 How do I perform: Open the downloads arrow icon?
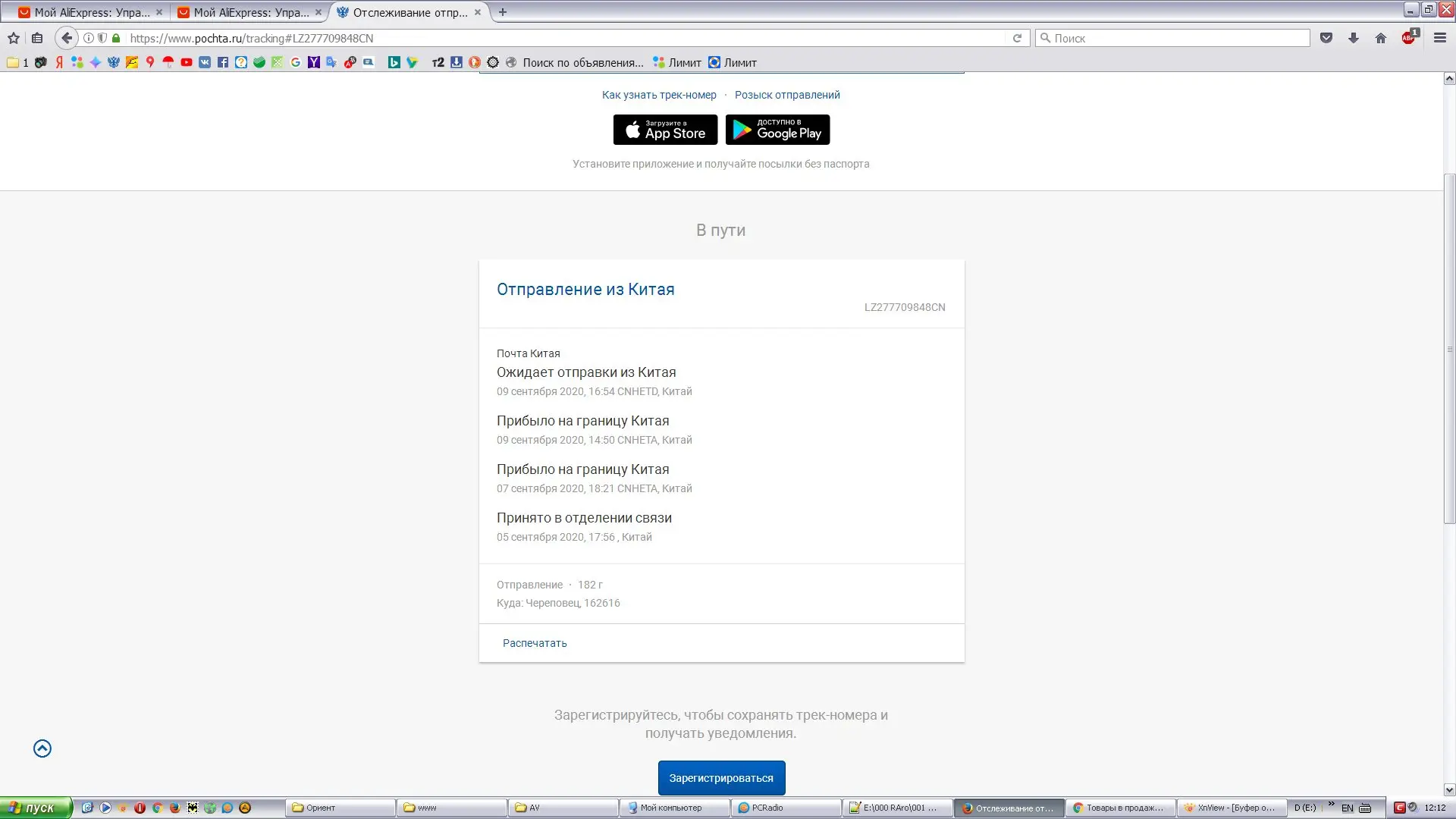click(x=1353, y=38)
